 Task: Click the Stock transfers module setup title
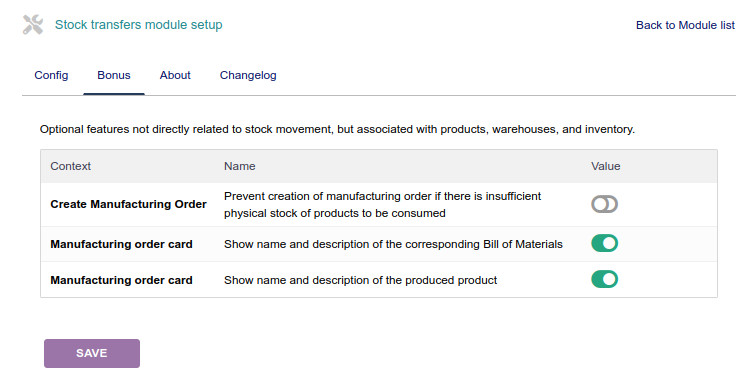click(x=139, y=25)
